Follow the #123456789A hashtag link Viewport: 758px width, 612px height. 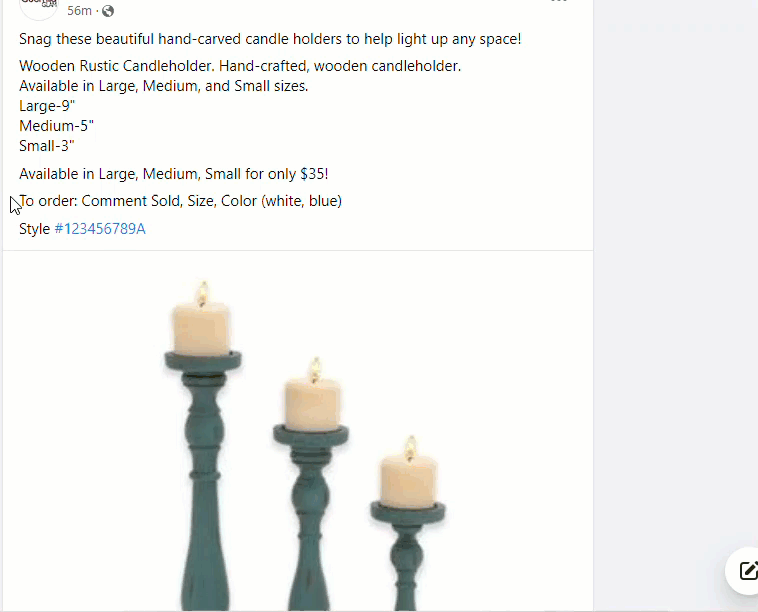[x=100, y=229]
